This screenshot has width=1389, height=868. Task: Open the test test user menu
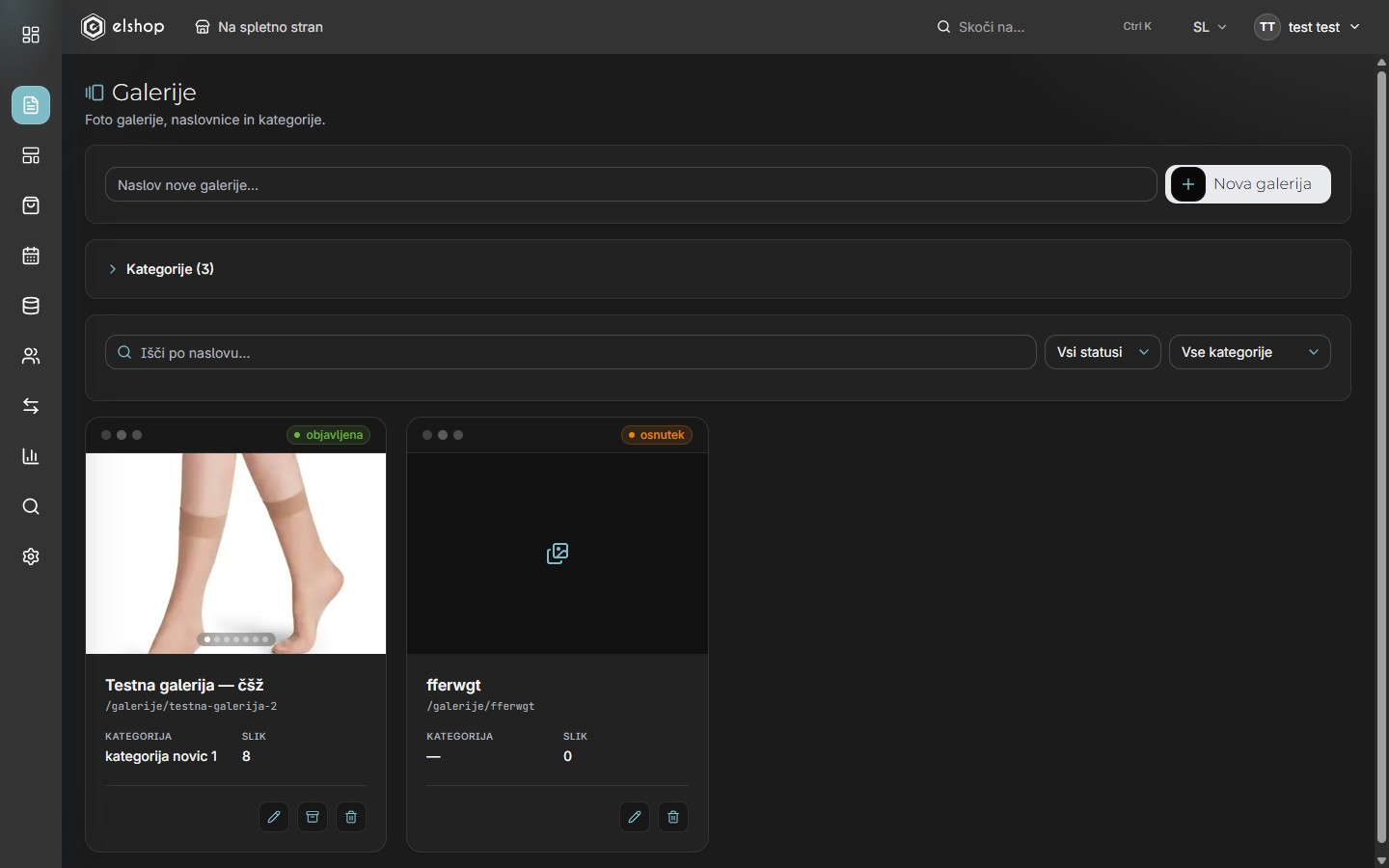[1307, 27]
